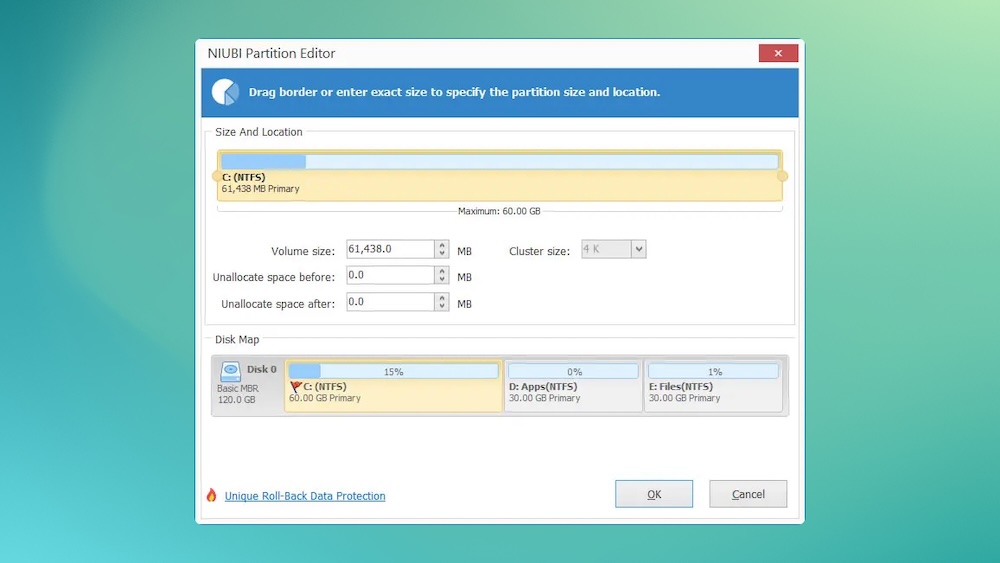This screenshot has height=563, width=1000.
Task: Click the right resize handle of partition bar
Action: click(782, 176)
